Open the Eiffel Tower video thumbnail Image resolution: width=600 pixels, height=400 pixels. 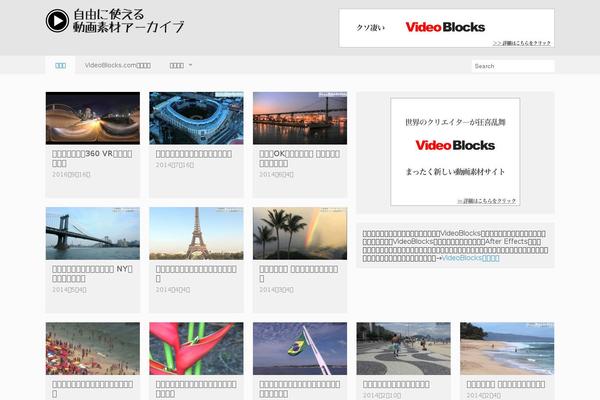pyautogui.click(x=196, y=233)
